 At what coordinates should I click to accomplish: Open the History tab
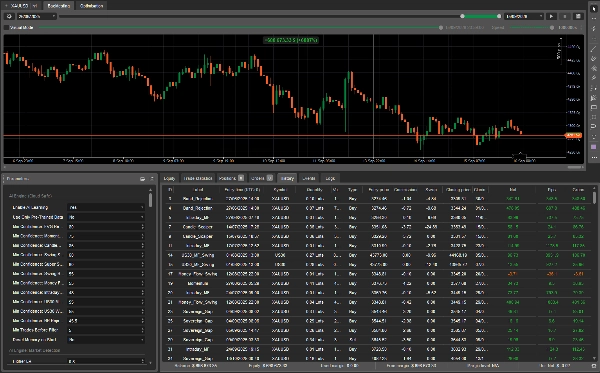pos(287,178)
